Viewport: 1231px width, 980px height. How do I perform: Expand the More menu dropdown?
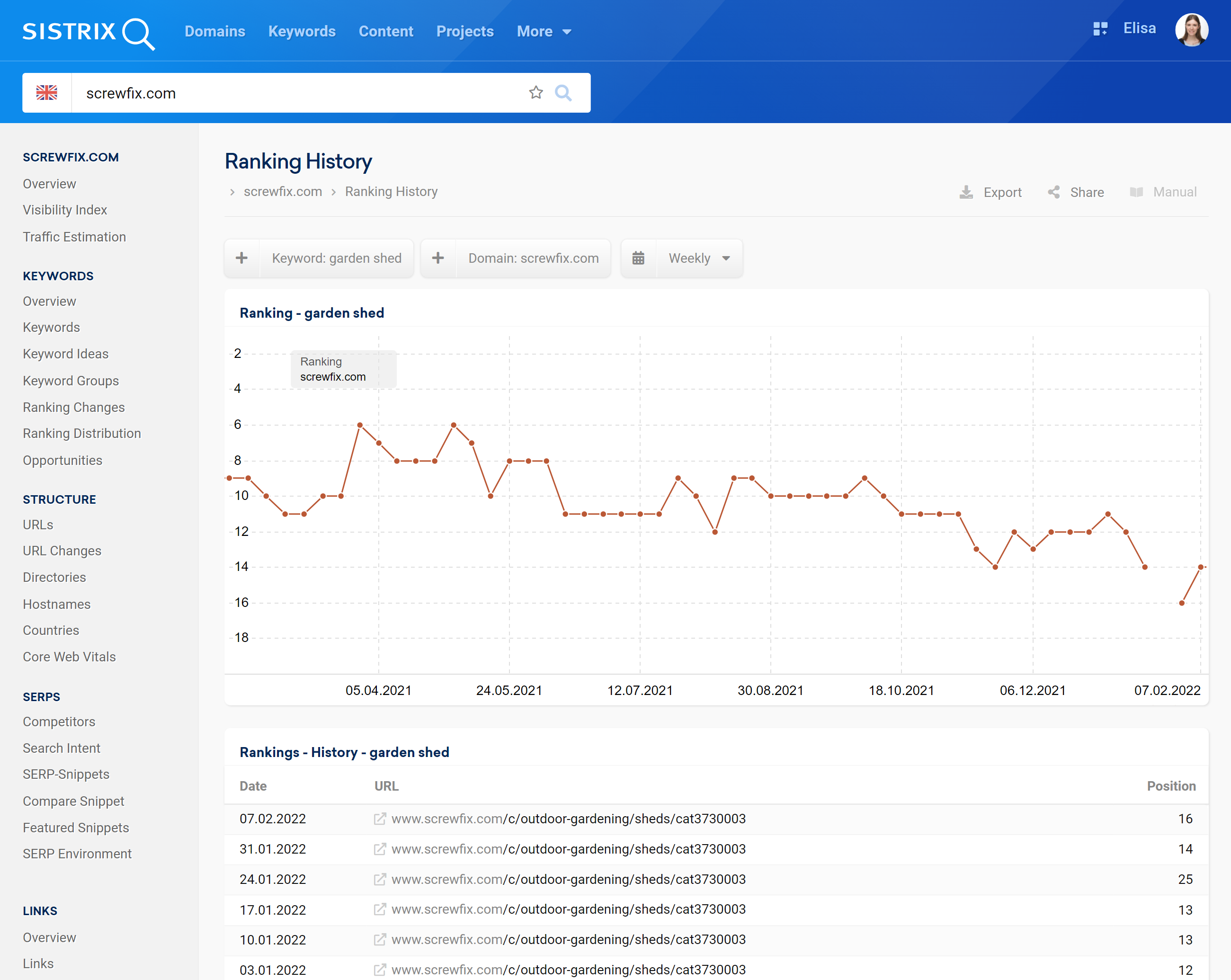coord(544,31)
